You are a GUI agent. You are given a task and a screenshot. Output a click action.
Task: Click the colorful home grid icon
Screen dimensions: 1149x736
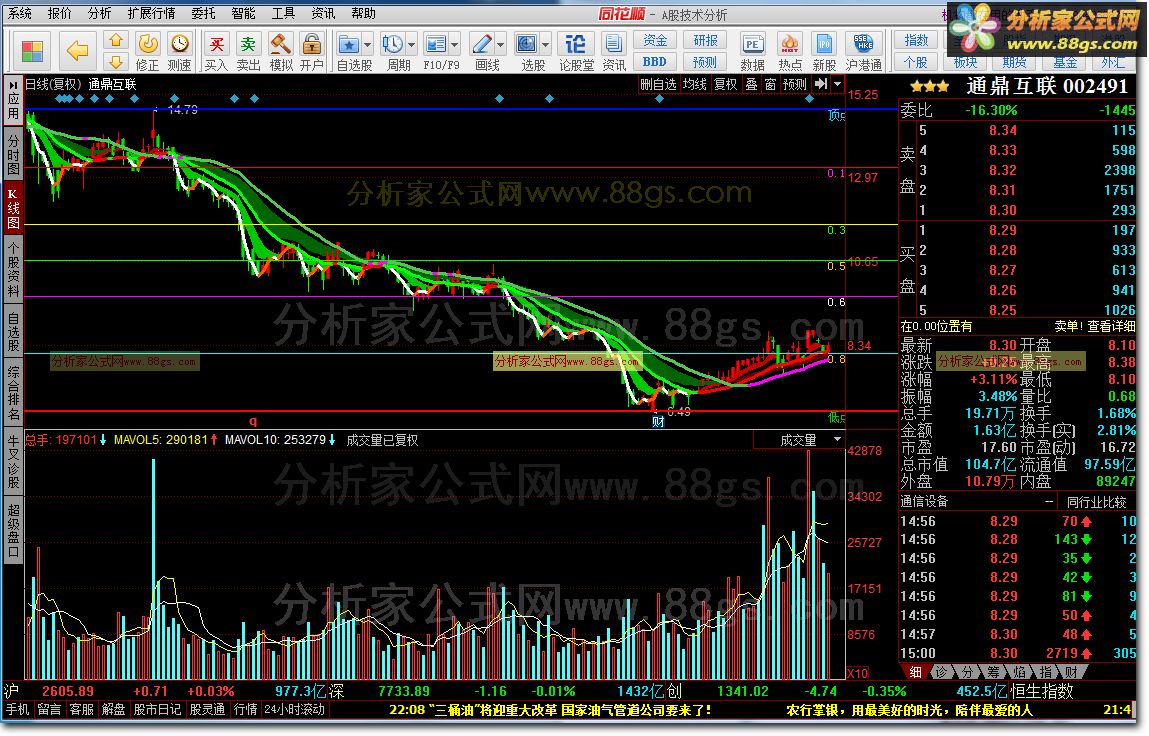(32, 51)
